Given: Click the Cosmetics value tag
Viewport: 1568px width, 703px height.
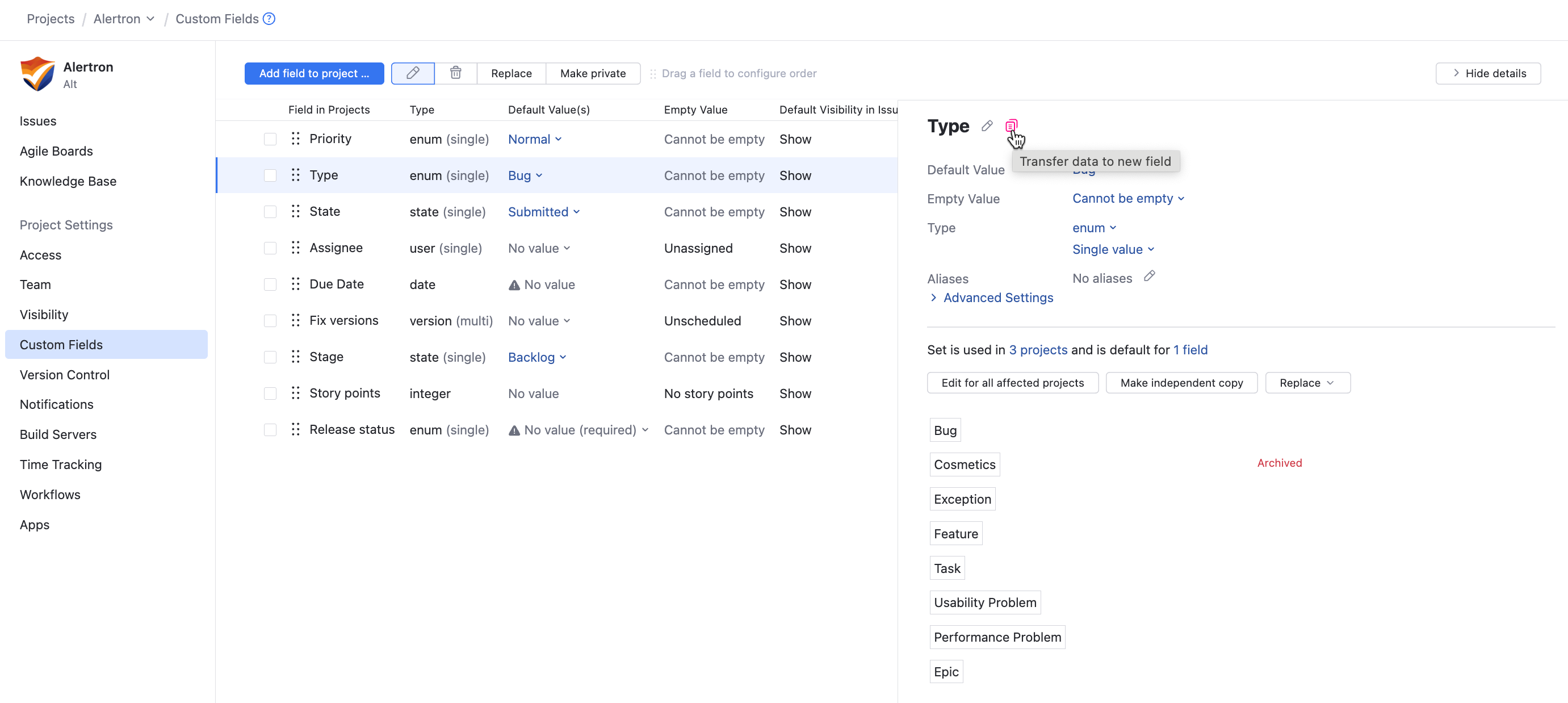Looking at the screenshot, I should point(964,465).
